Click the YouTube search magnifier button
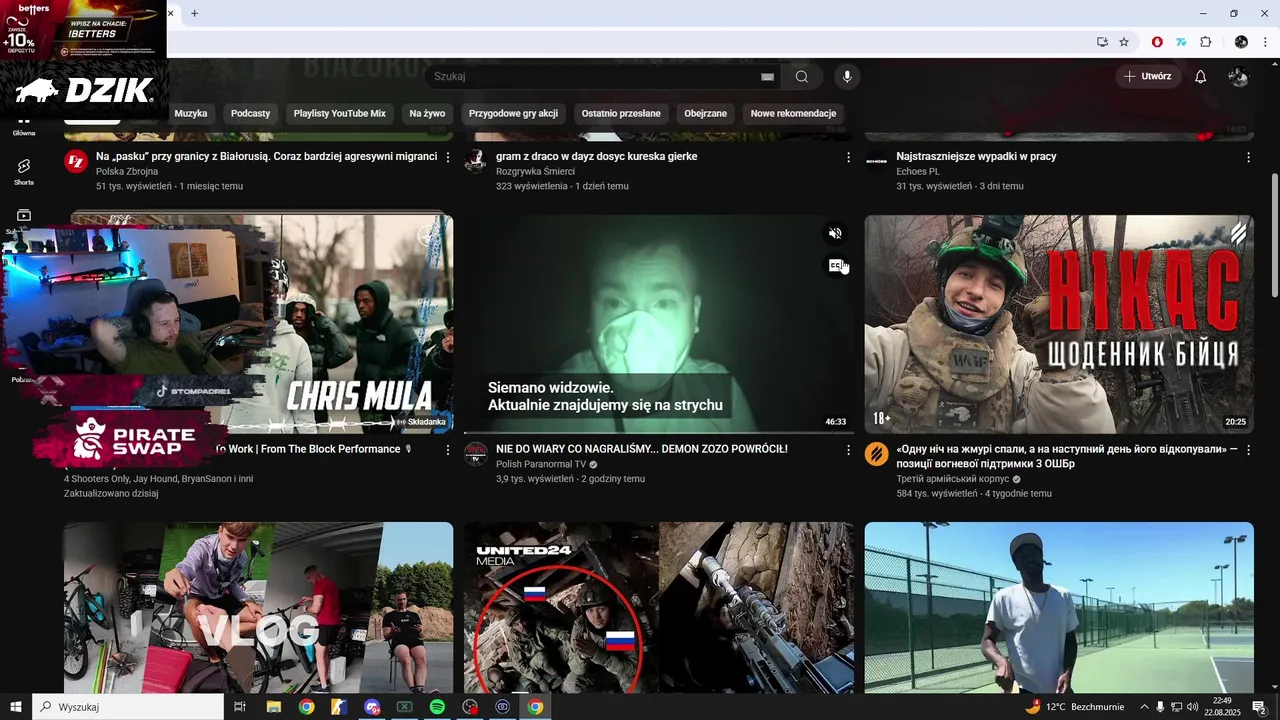This screenshot has width=1280, height=720. click(x=802, y=76)
